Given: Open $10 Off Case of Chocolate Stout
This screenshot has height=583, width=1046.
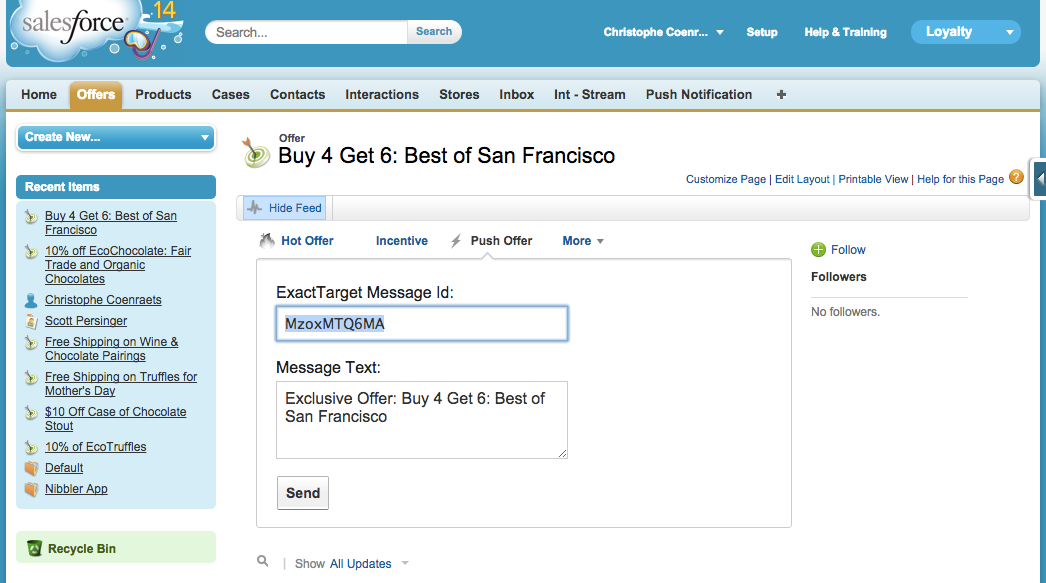Looking at the screenshot, I should click(115, 419).
